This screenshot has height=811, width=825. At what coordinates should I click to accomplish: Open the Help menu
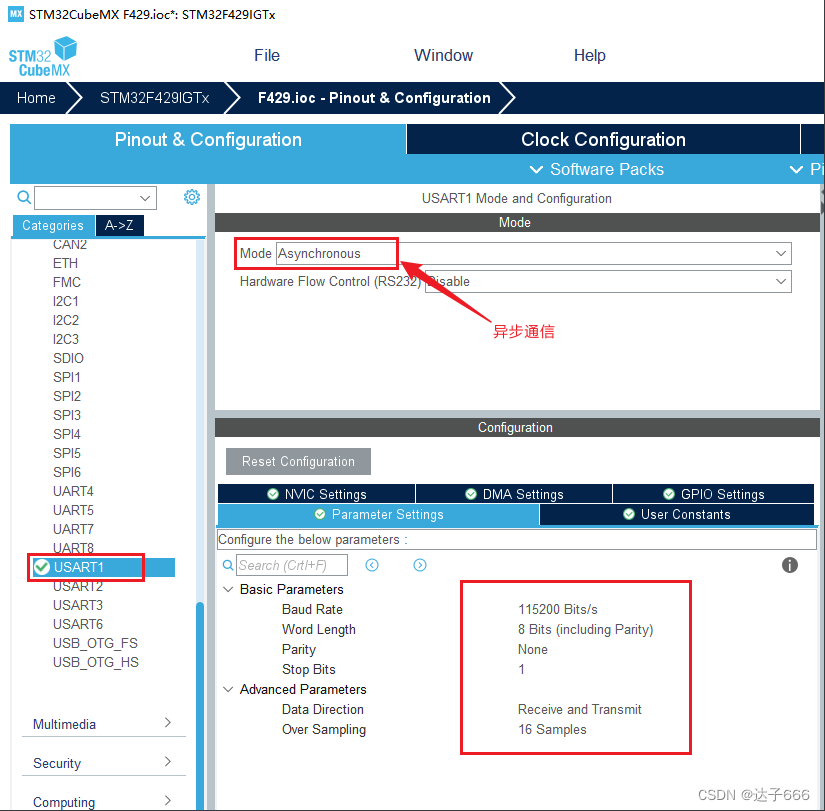[x=589, y=55]
